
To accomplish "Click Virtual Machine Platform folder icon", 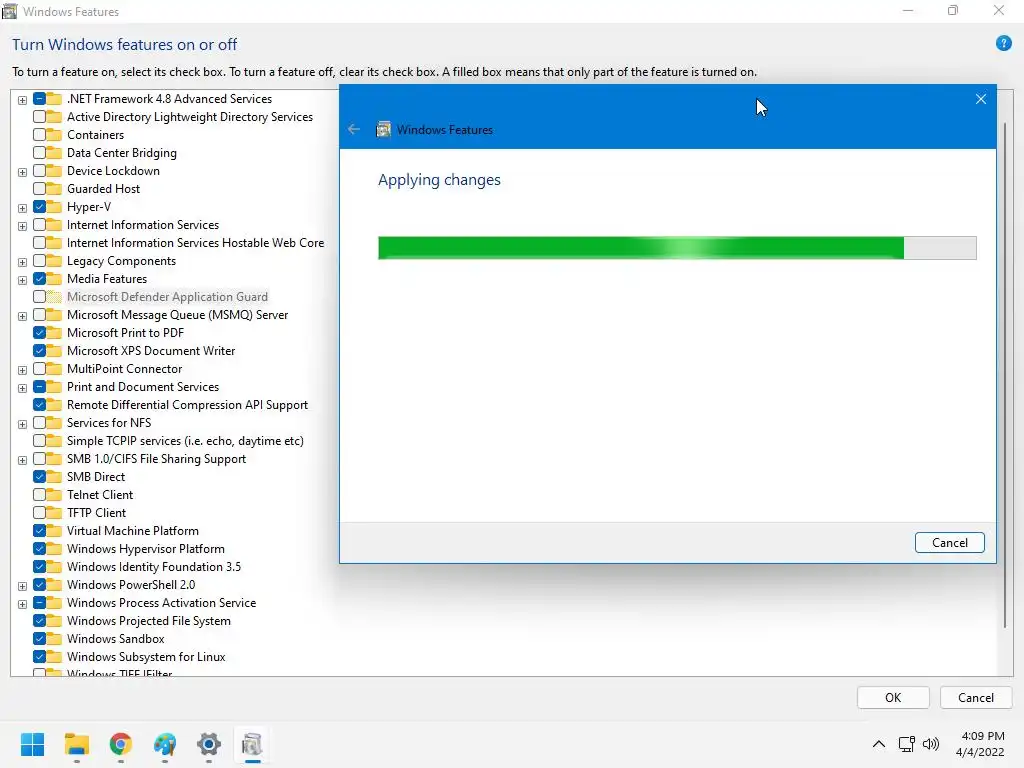I will (x=55, y=531).
